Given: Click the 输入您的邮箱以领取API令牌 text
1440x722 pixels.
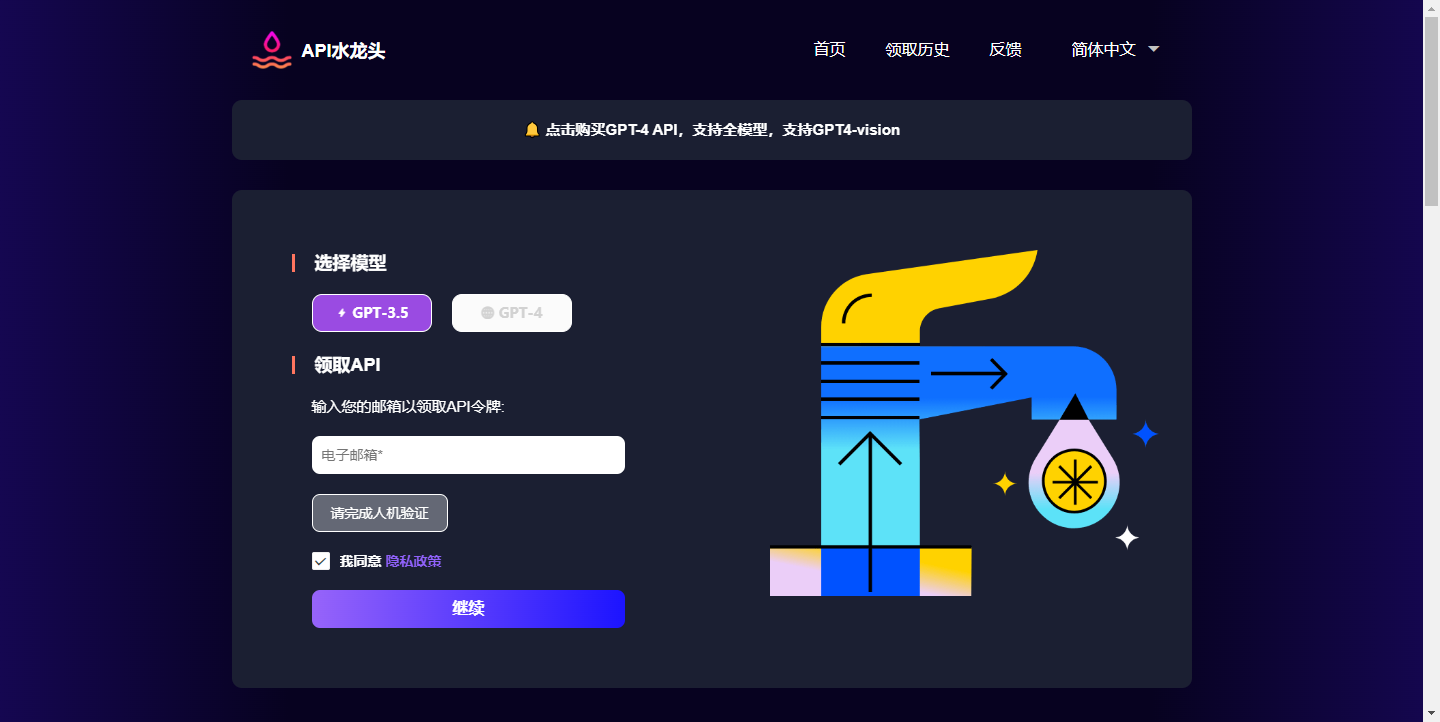Looking at the screenshot, I should pos(408,407).
